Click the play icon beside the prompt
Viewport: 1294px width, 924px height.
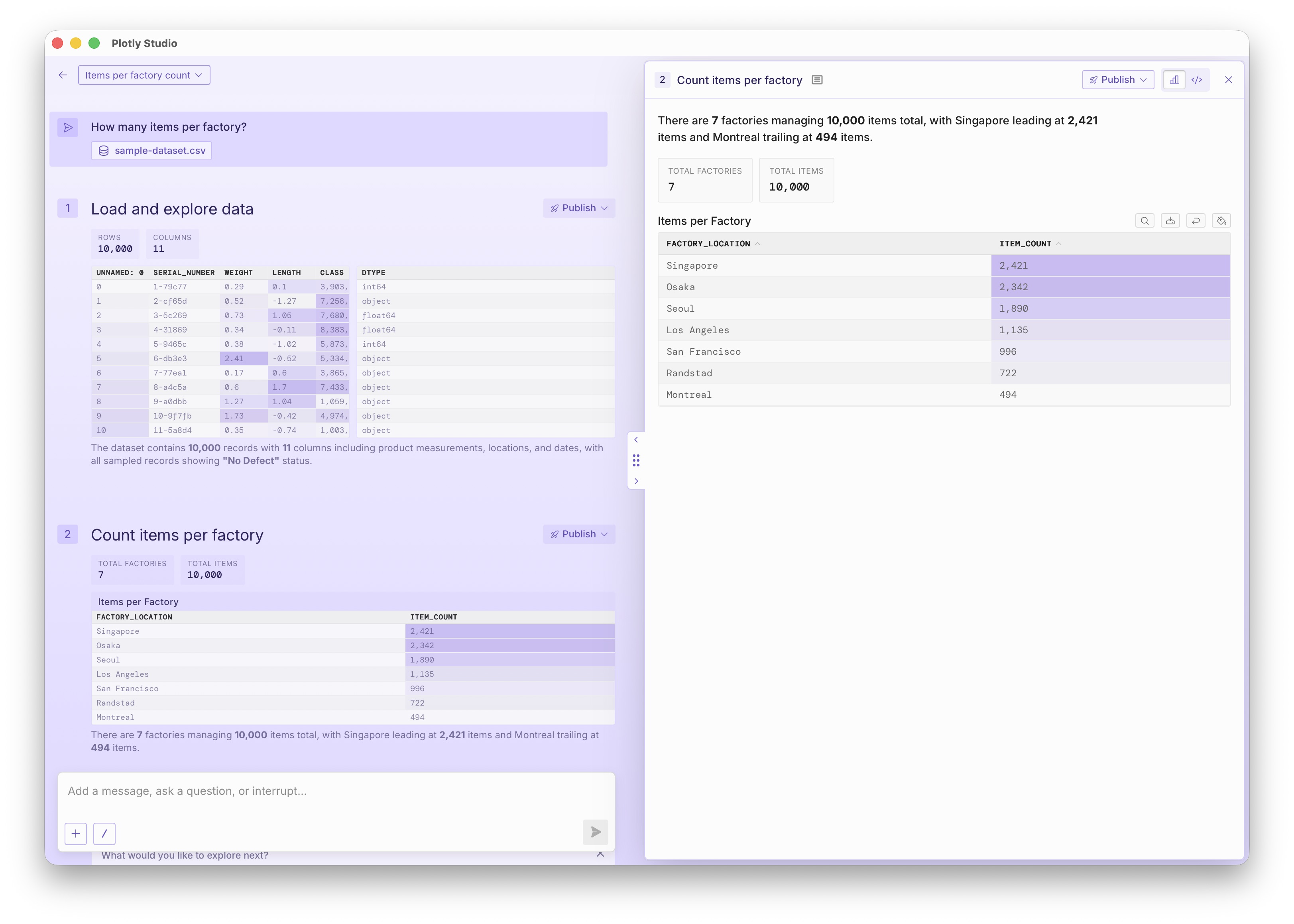tap(68, 127)
